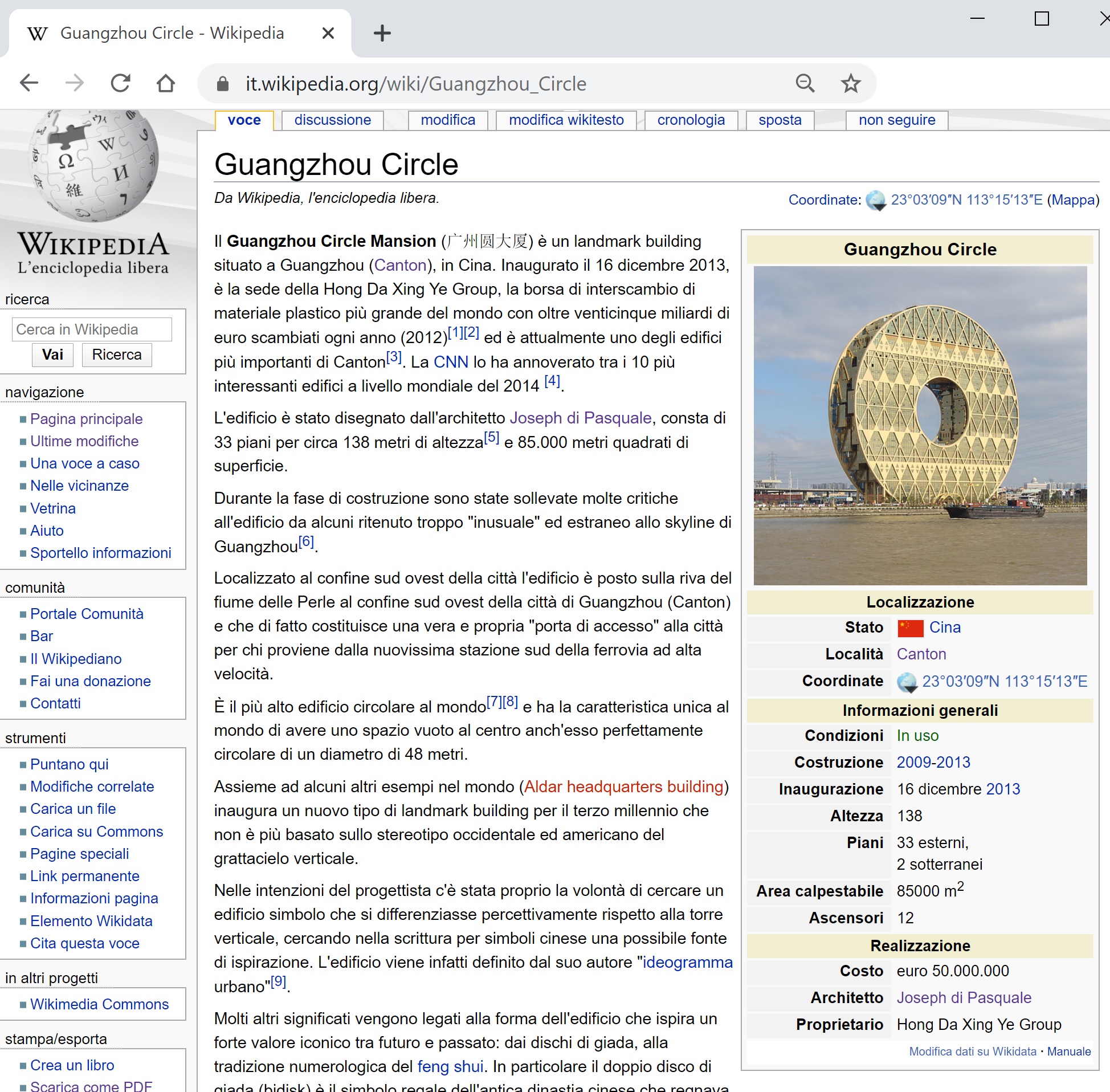Open Pagina principale in navigation
Image resolution: width=1110 pixels, height=1092 pixels.
click(x=87, y=419)
